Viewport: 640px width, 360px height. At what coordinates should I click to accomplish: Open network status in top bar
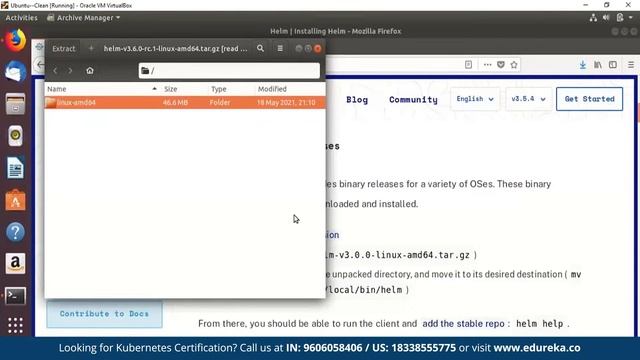(x=593, y=18)
